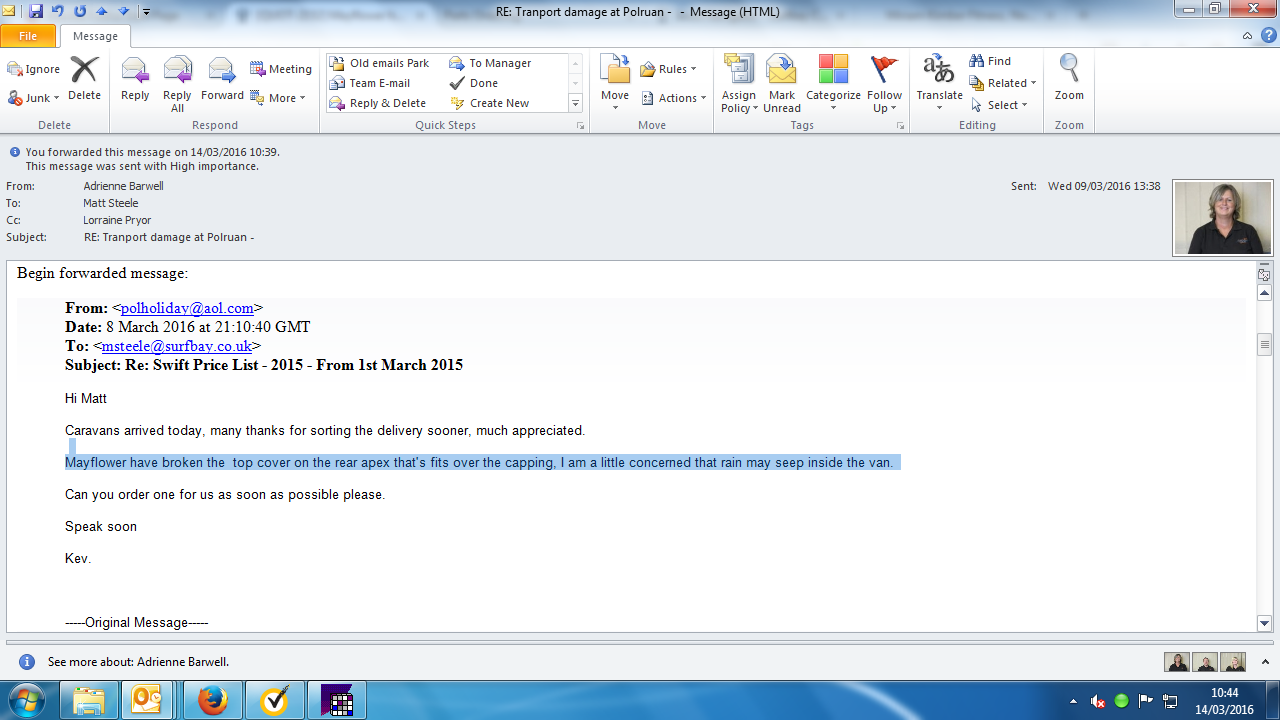The width and height of the screenshot is (1280, 720).
Task: Click the vertical scrollbar thumb
Action: pyautogui.click(x=1265, y=345)
